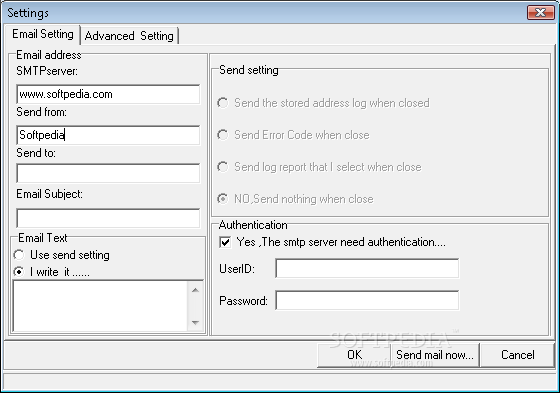The image size is (560, 393).
Task: Click the Send mail now... button
Action: (x=435, y=355)
